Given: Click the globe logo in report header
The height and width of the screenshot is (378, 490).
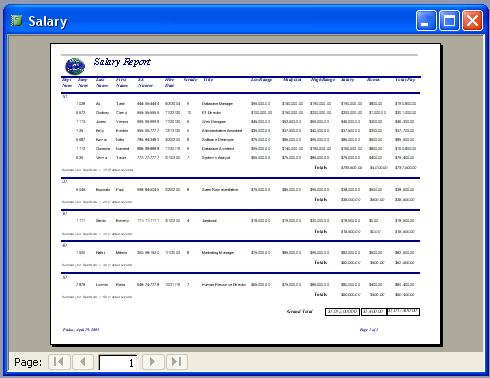Looking at the screenshot, I should coord(75,66).
